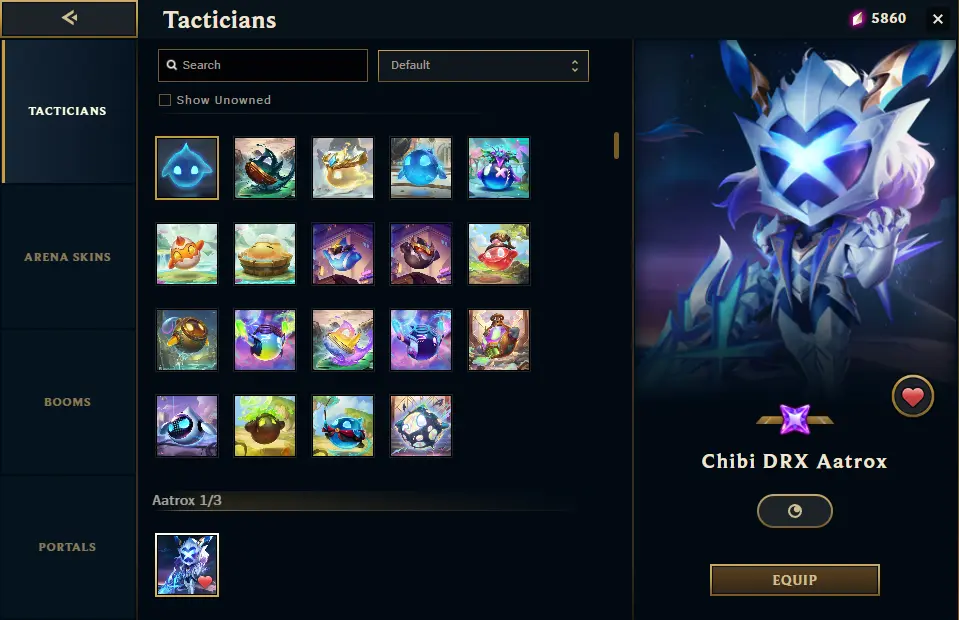
Task: Select the orange fish sprite thumbnail
Action: pos(187,254)
